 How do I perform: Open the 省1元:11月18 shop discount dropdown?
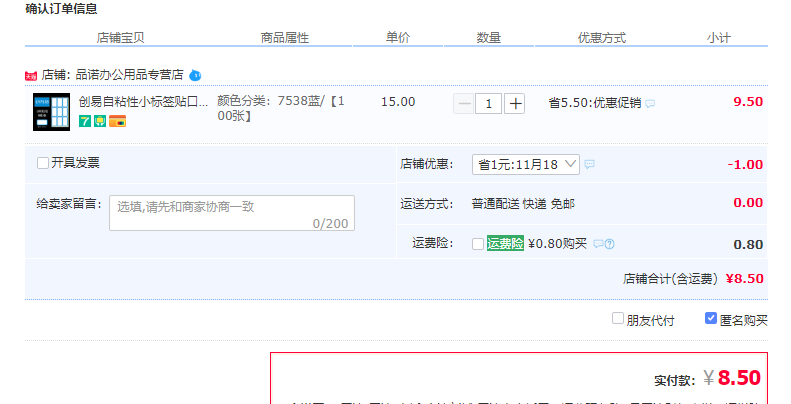point(526,164)
